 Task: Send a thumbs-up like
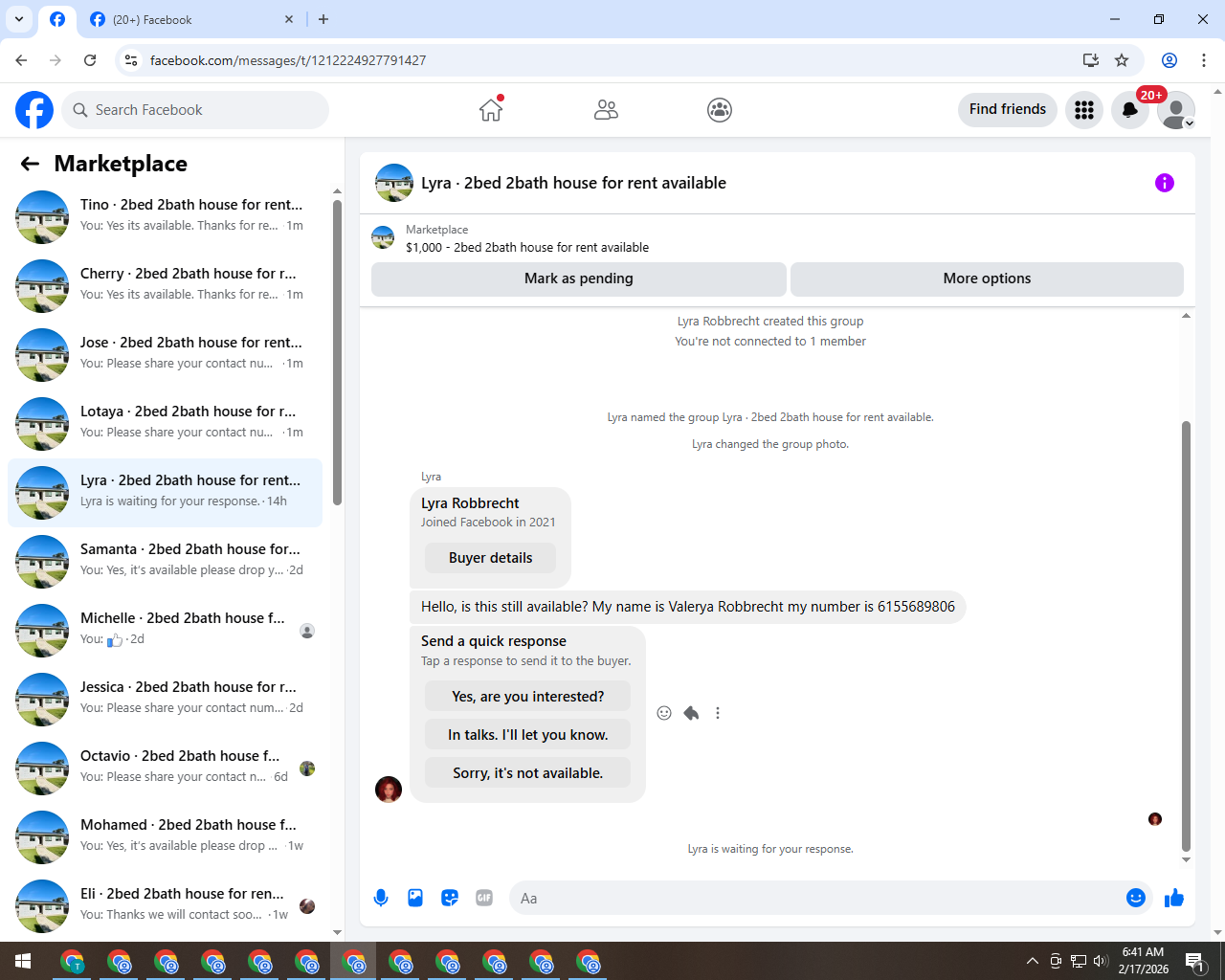coord(1174,898)
